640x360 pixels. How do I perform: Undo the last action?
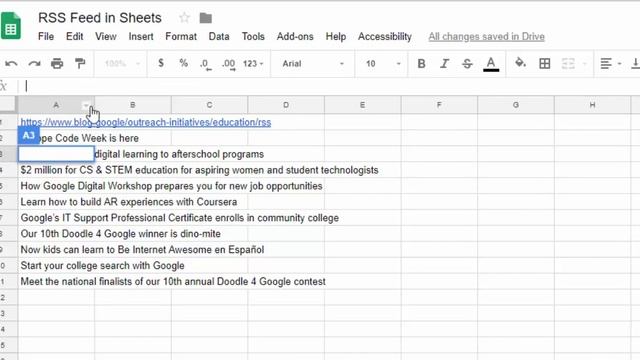pyautogui.click(x=11, y=64)
